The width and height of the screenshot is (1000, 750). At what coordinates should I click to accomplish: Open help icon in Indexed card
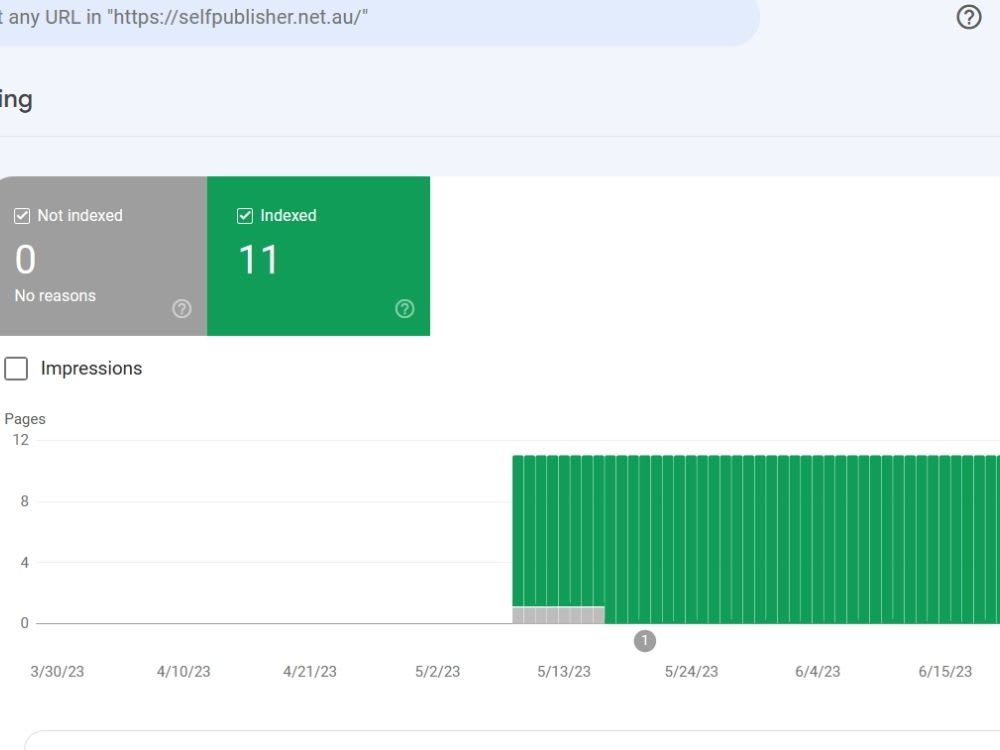[x=404, y=309]
